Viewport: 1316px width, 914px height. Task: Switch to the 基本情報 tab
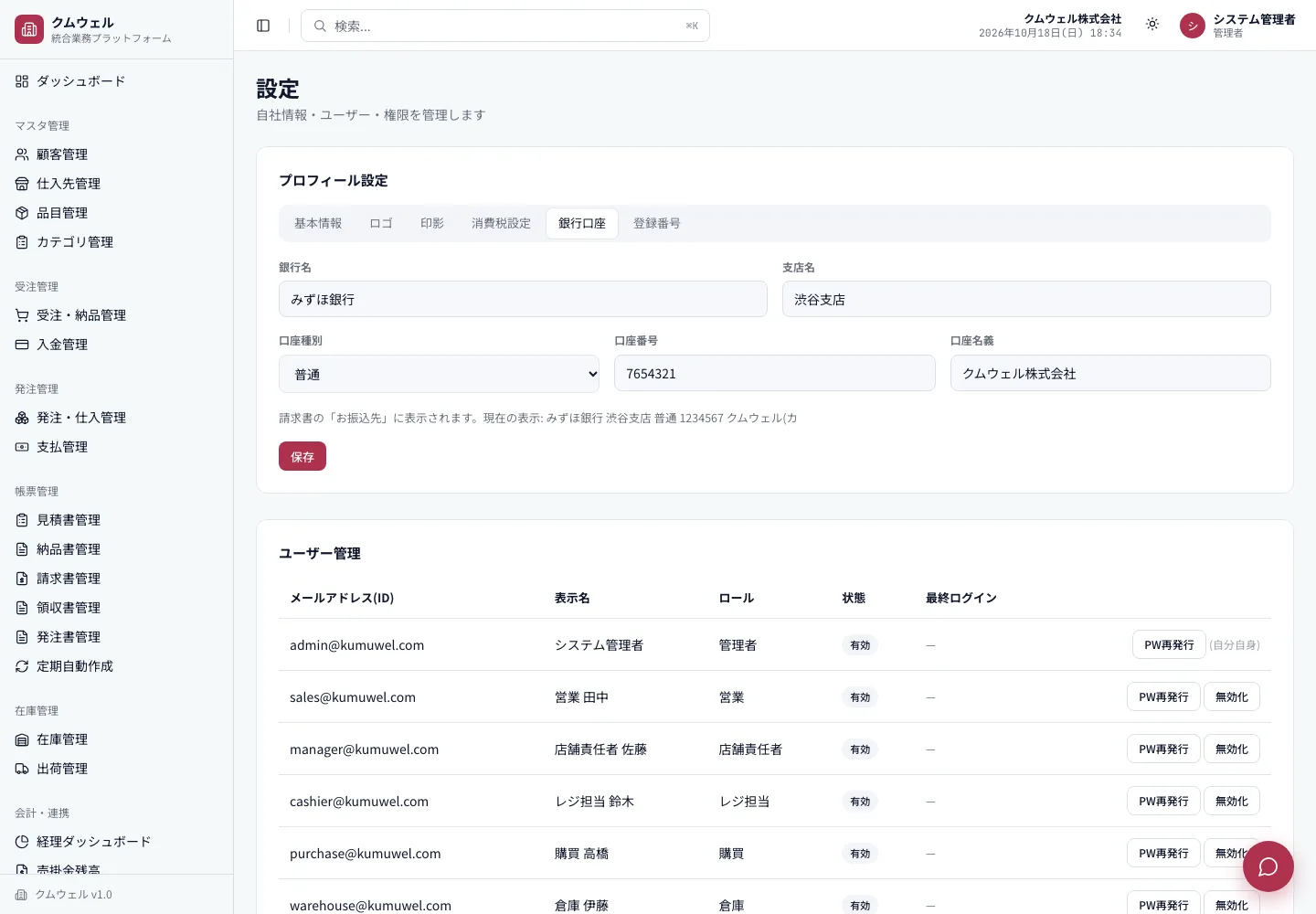tap(318, 224)
